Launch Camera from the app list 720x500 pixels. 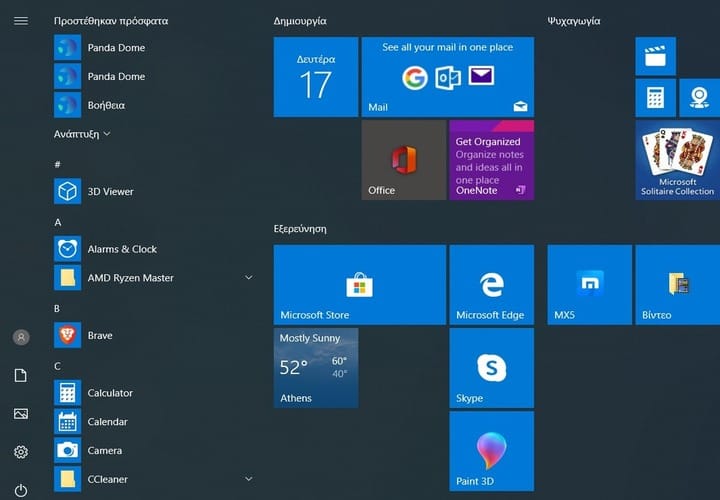pyautogui.click(x=155, y=450)
